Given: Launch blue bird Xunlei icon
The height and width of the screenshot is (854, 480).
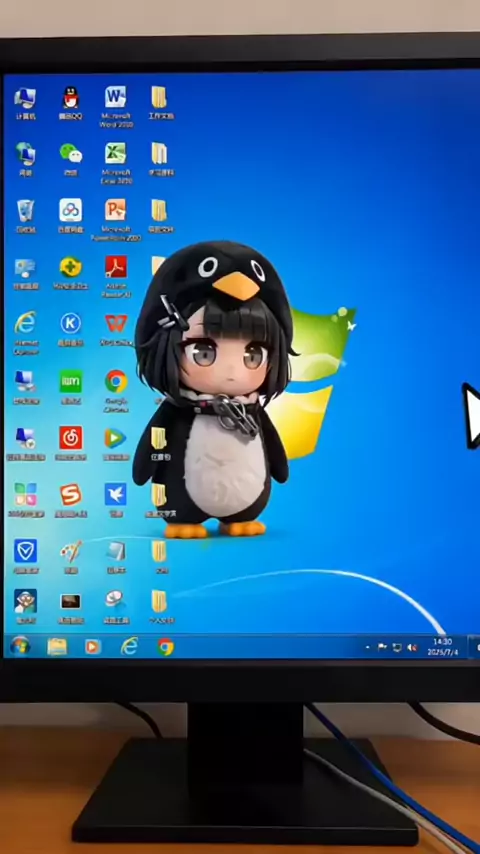Looking at the screenshot, I should (x=116, y=494).
